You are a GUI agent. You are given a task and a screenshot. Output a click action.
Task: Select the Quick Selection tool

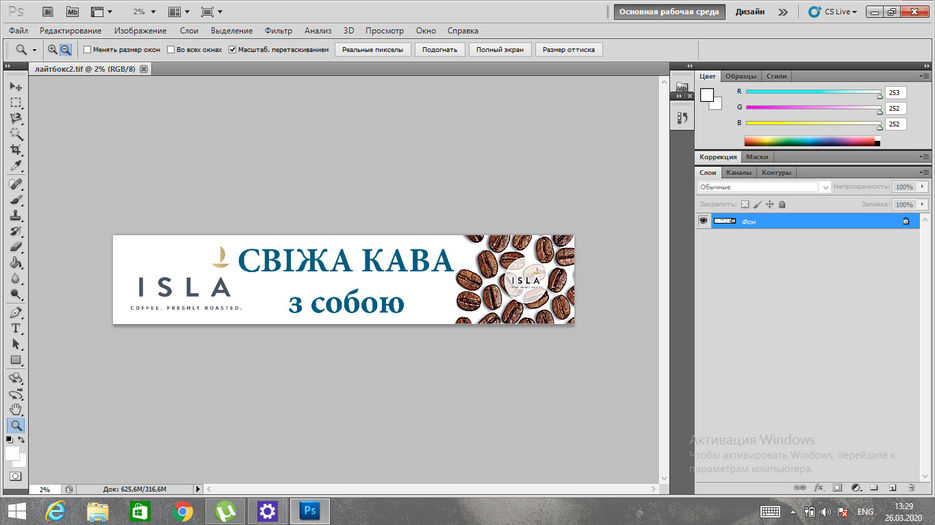coord(16,134)
